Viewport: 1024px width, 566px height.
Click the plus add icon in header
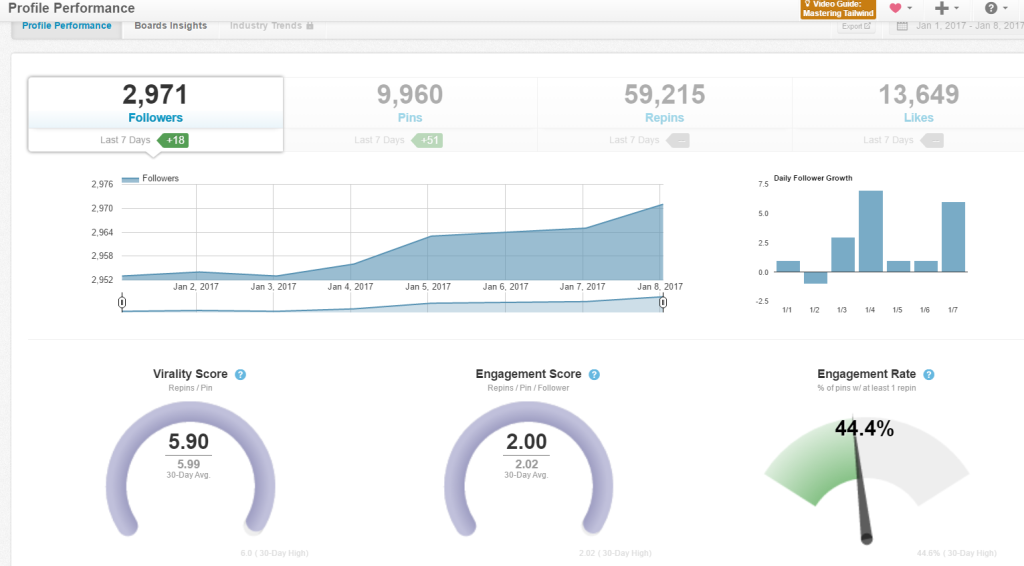point(941,8)
